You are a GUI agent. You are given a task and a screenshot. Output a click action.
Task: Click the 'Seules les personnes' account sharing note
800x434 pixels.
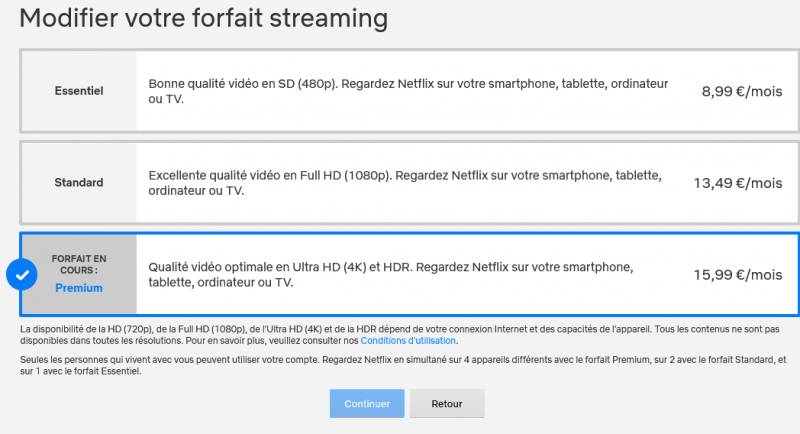(400, 365)
